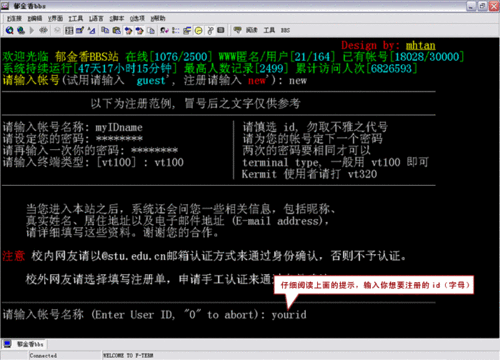Screen dimensions: 500x360
Task: Click the blue card with pencil icon
Action: coord(80,31)
